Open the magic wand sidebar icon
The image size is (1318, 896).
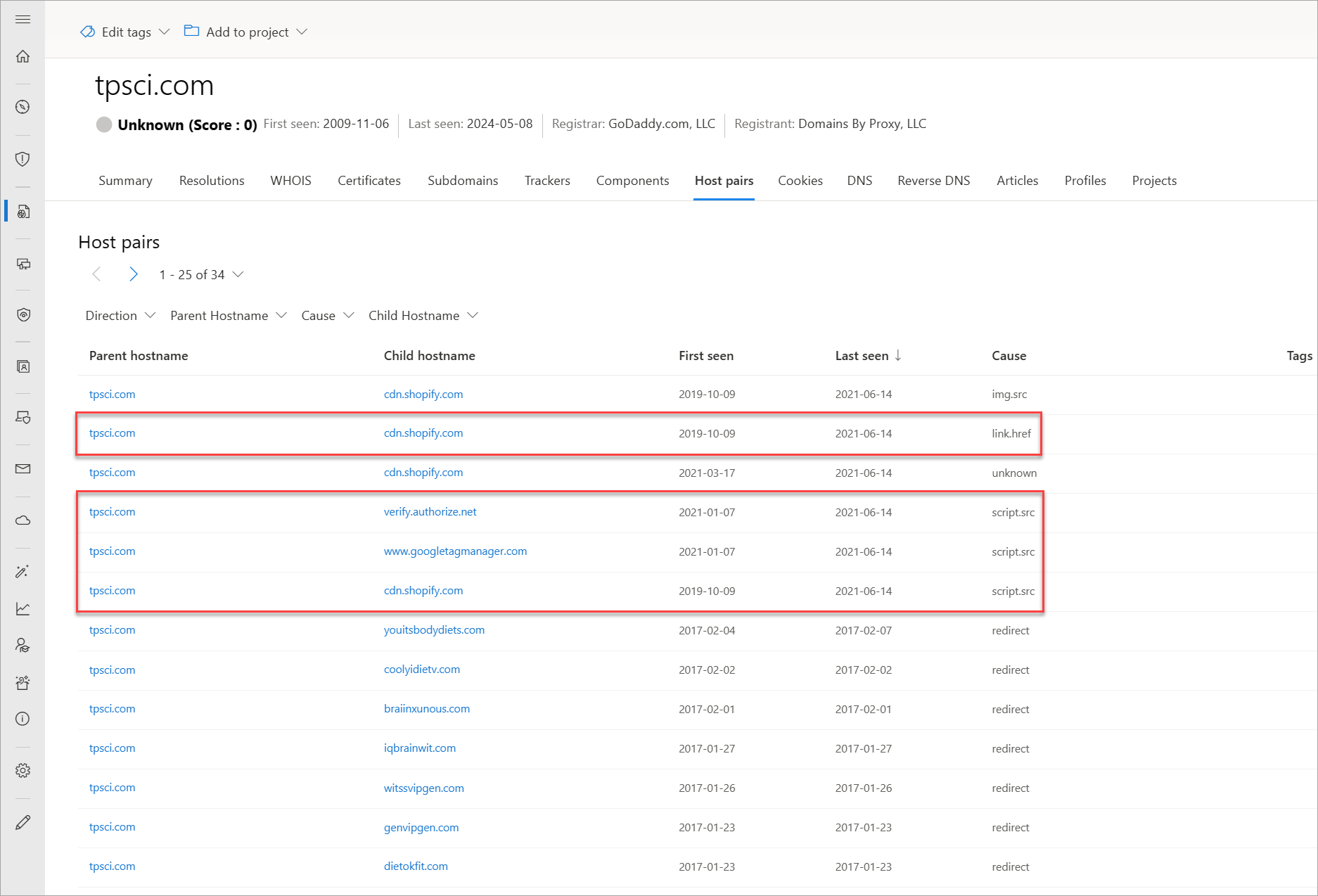[x=23, y=571]
